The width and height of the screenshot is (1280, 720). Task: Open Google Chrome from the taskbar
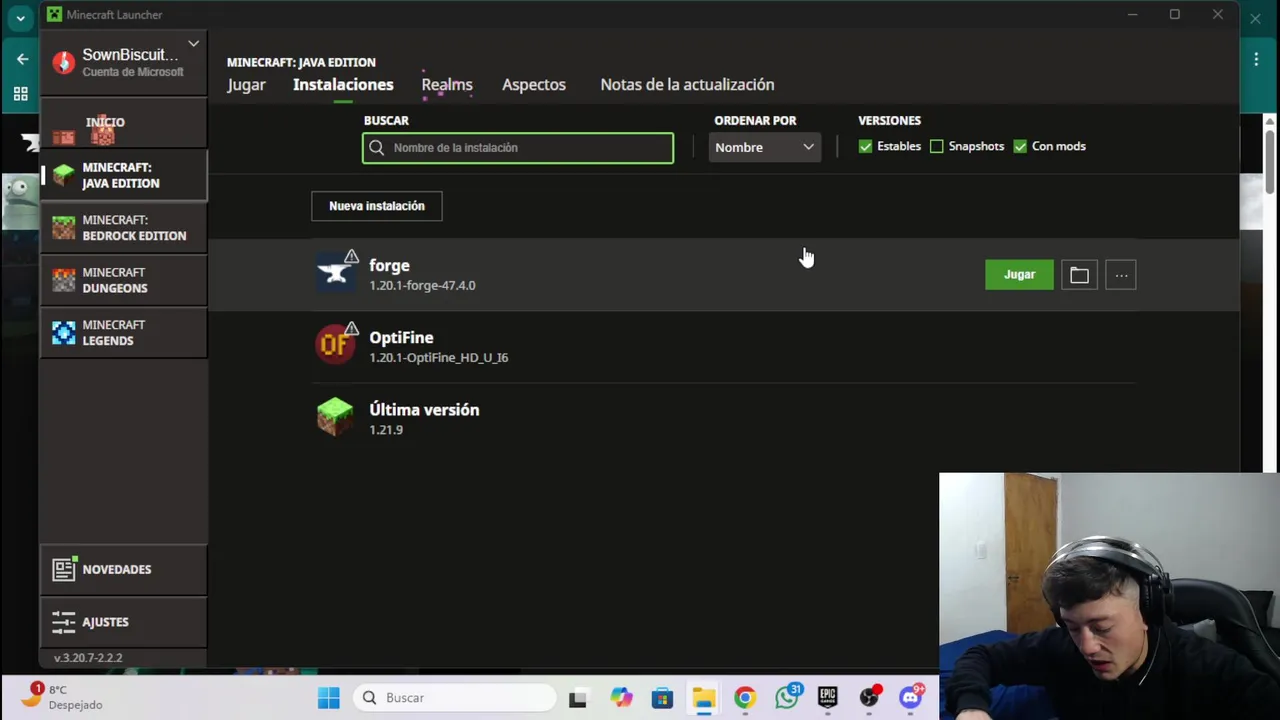745,698
